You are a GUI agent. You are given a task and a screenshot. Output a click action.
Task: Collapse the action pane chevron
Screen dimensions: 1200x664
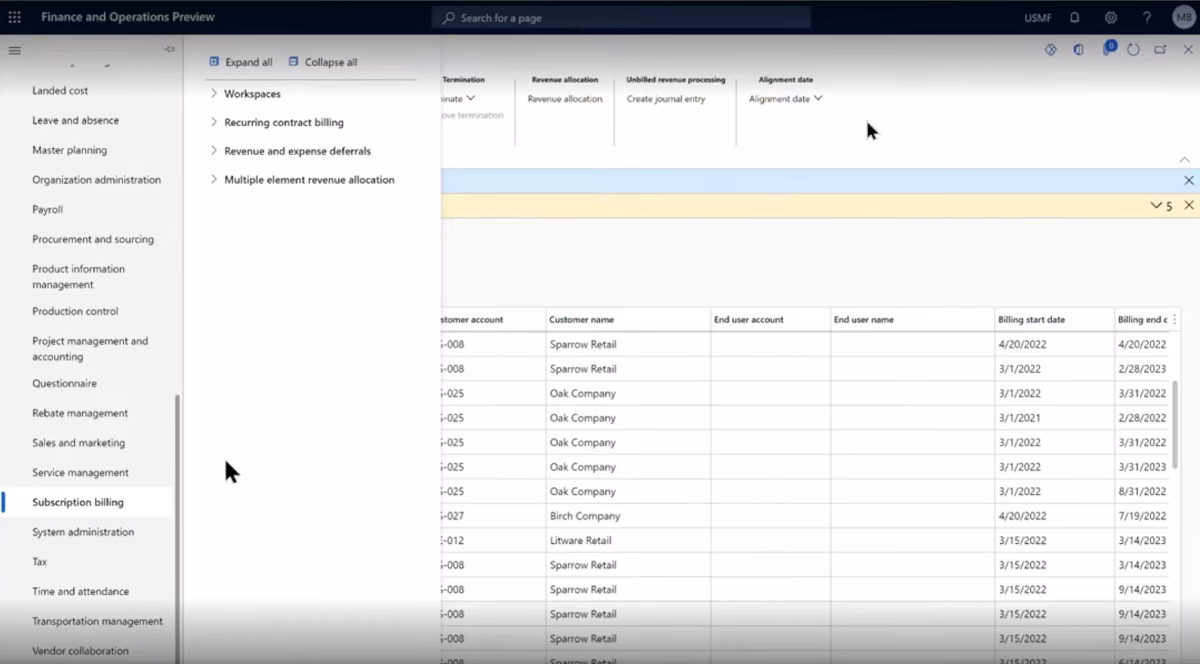pos(1185,160)
